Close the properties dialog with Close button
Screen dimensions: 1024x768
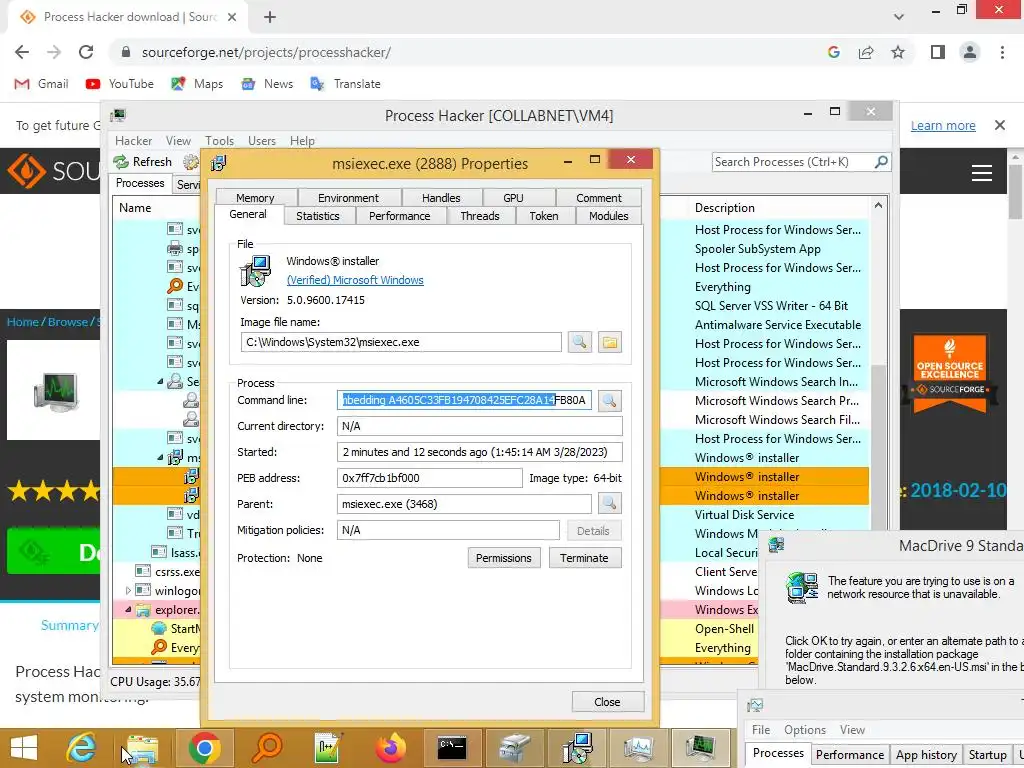[x=607, y=701]
